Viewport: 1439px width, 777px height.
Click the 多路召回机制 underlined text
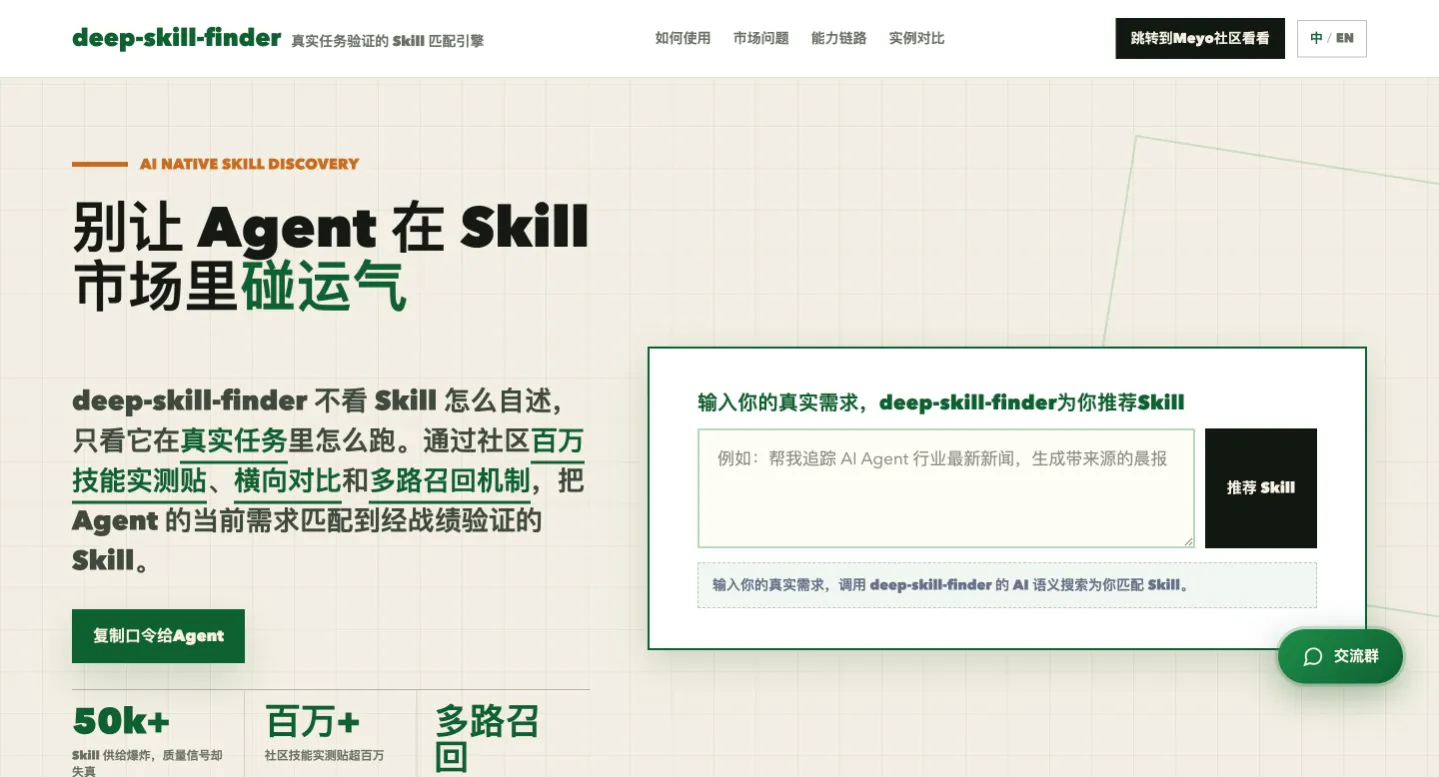pos(449,481)
